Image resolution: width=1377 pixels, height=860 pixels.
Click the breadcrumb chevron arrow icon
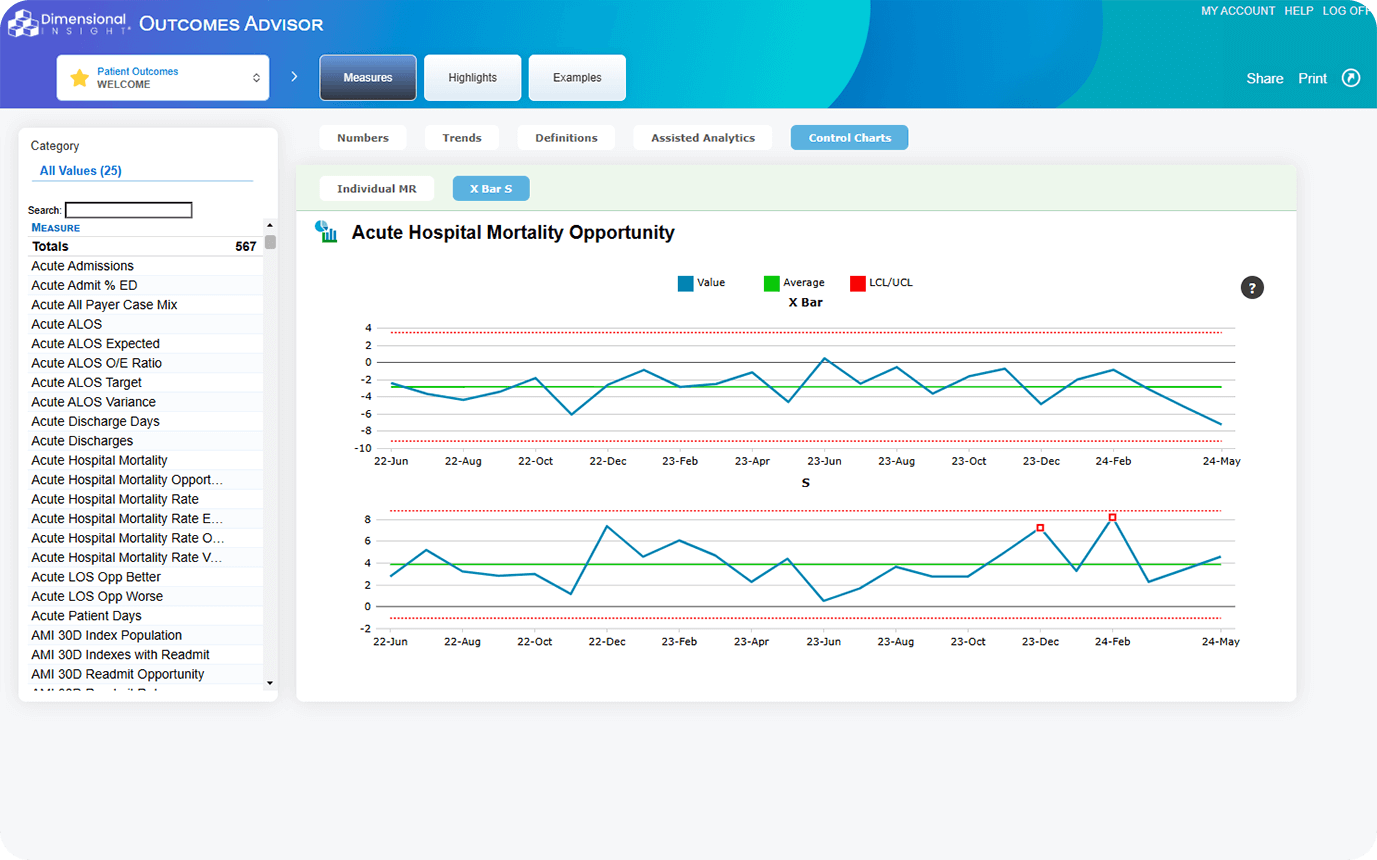294,77
